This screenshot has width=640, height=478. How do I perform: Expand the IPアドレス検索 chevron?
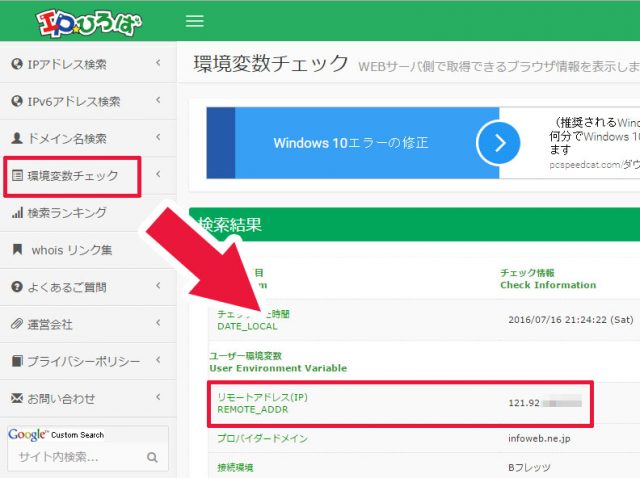[158, 65]
